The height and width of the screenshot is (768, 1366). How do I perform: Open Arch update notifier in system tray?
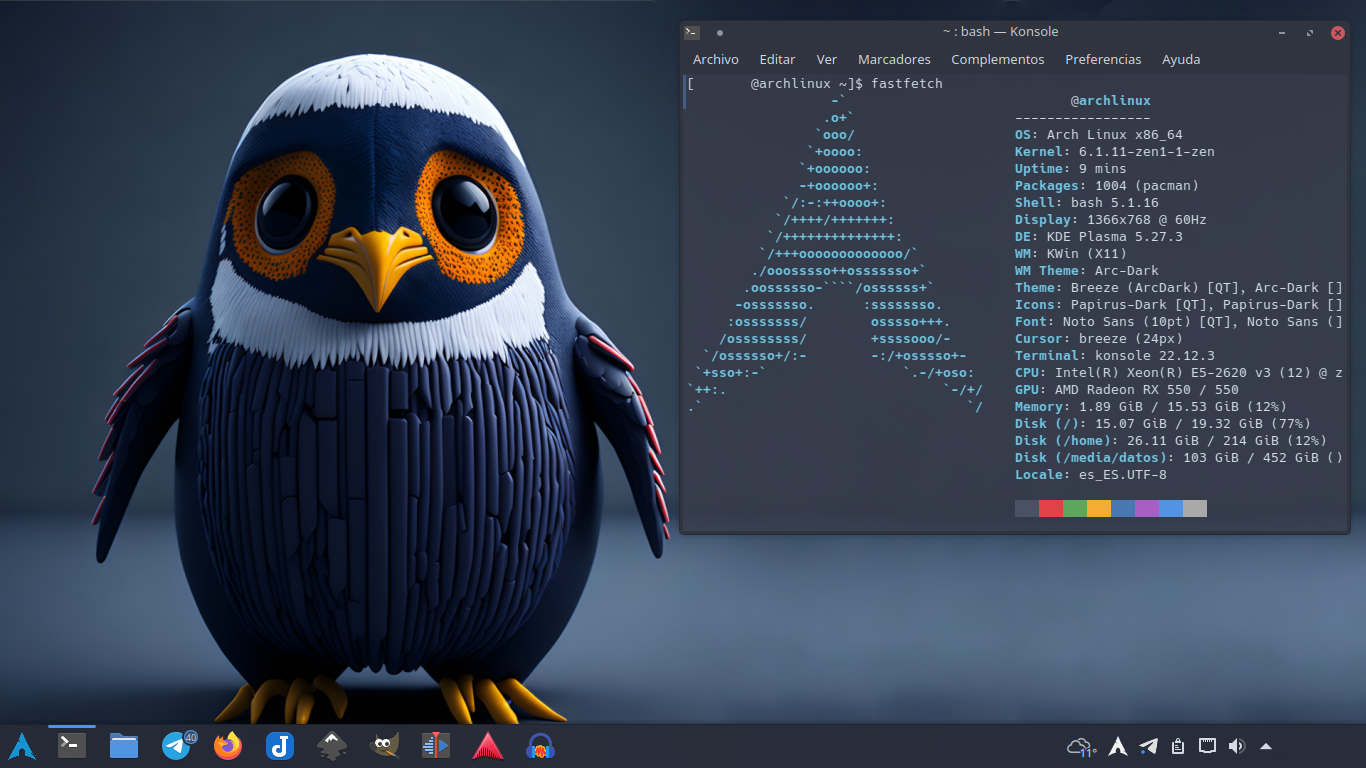pyautogui.click(x=1119, y=746)
